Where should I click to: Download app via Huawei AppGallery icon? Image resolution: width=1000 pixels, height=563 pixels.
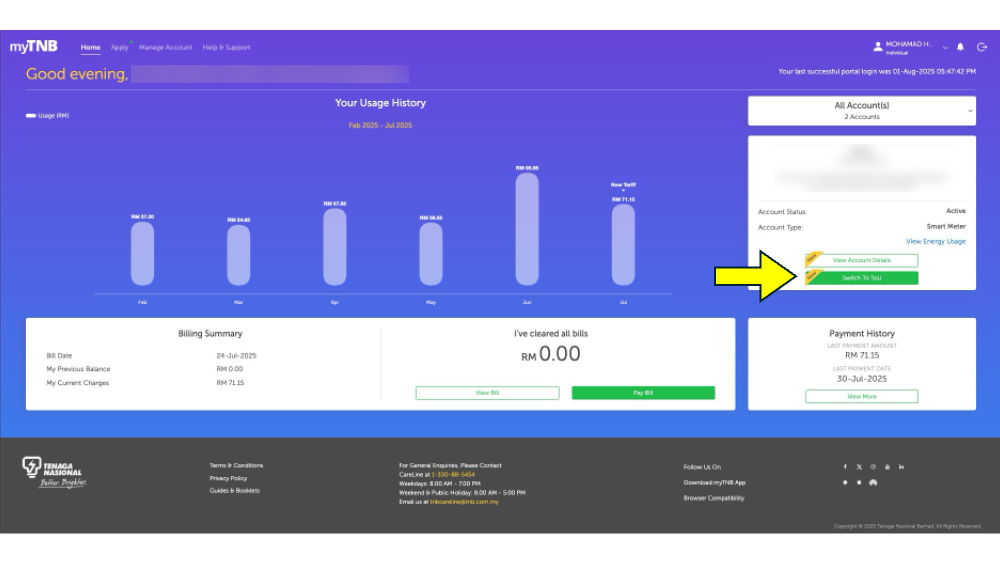[x=873, y=483]
